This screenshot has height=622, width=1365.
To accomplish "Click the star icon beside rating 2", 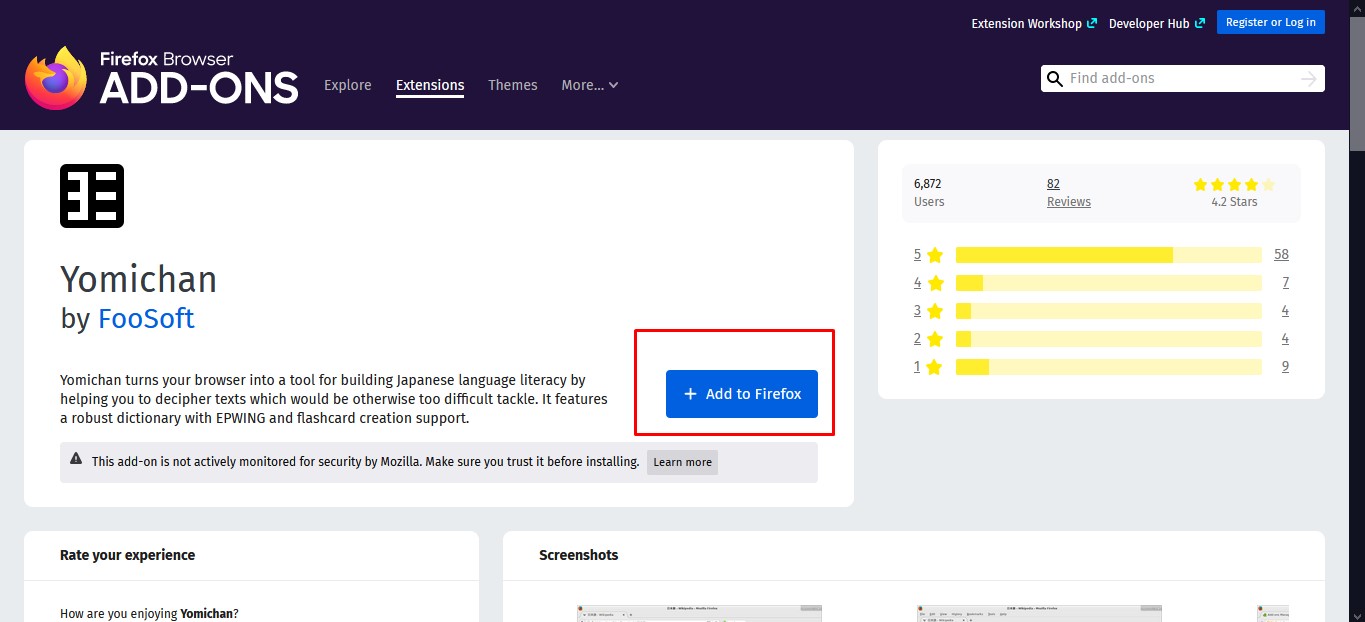I will tap(935, 339).
